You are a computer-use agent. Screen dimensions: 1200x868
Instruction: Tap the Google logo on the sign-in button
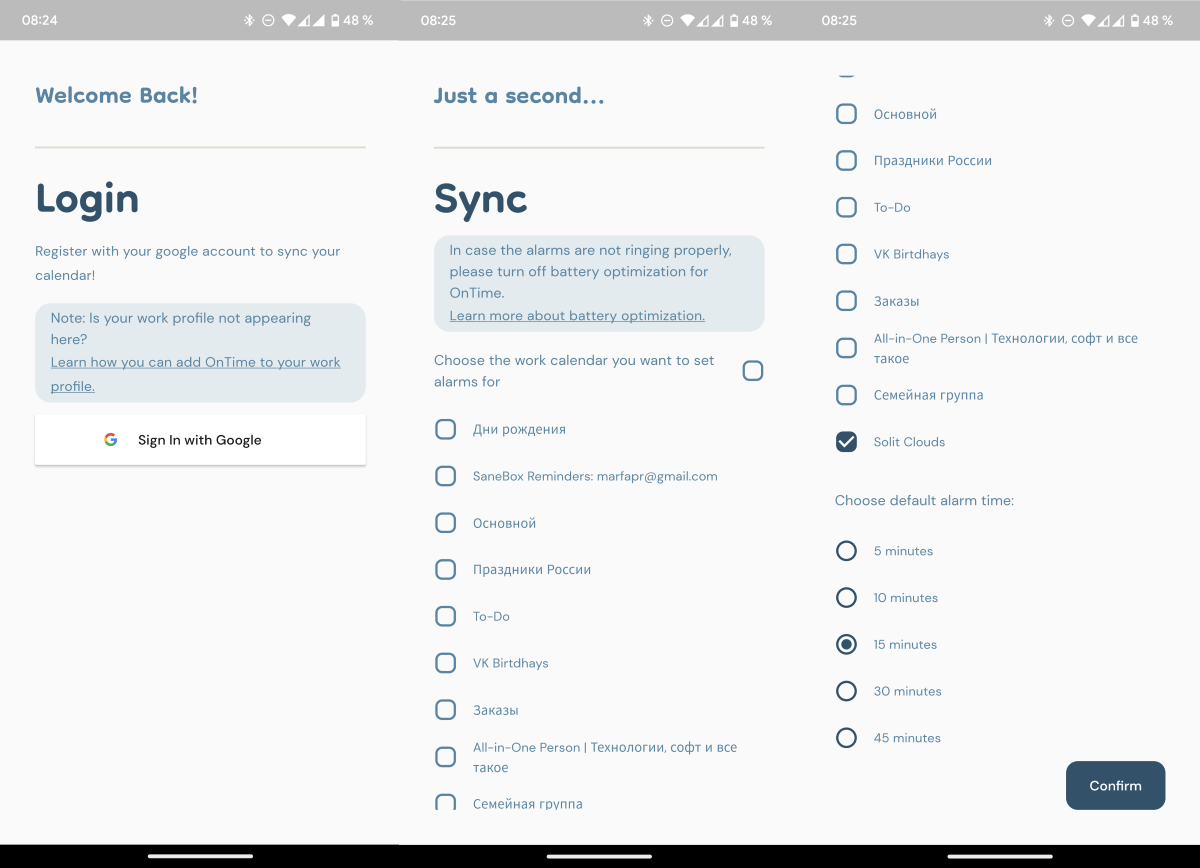coord(111,440)
